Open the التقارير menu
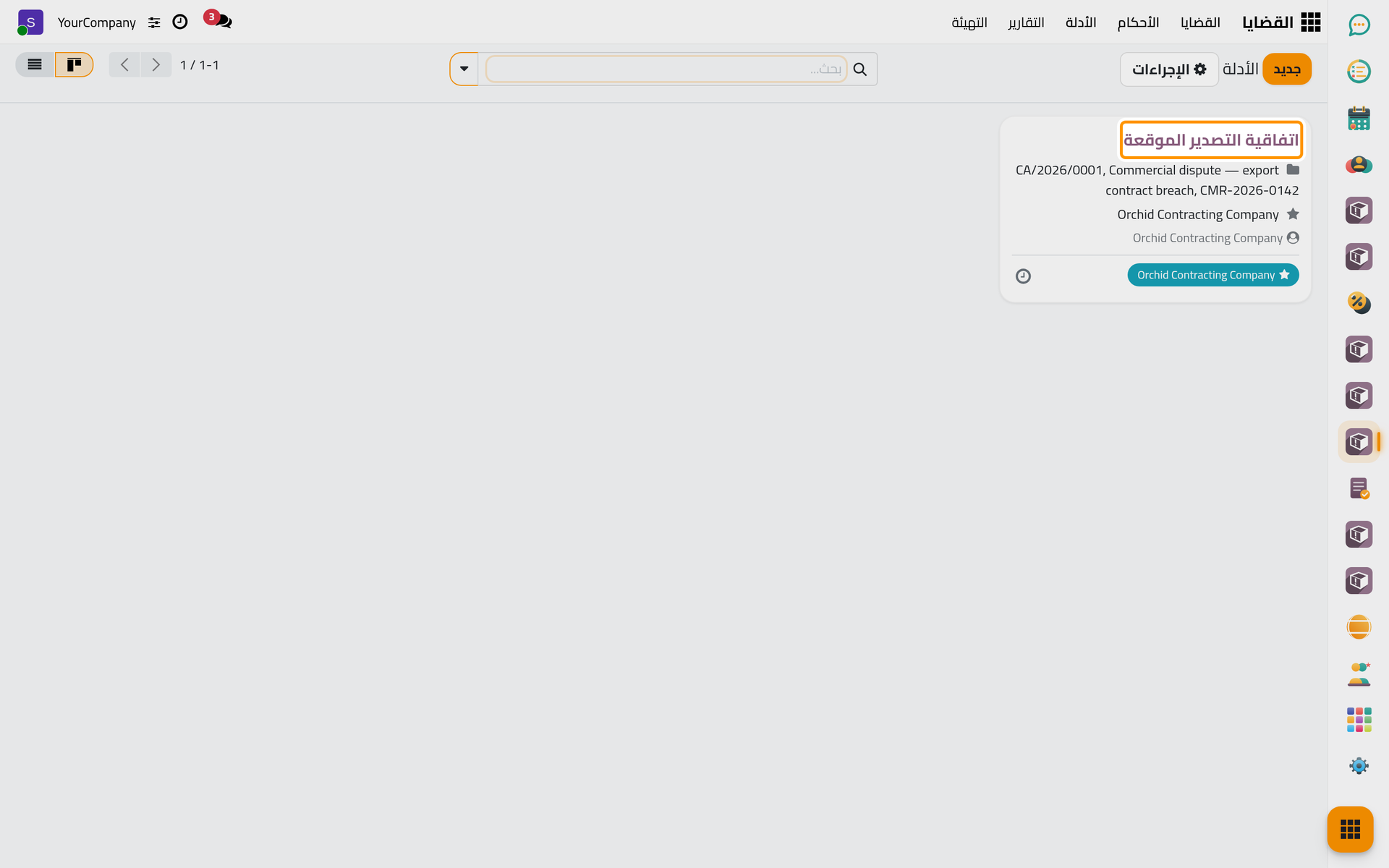This screenshot has width=1389, height=868. coord(1026,22)
